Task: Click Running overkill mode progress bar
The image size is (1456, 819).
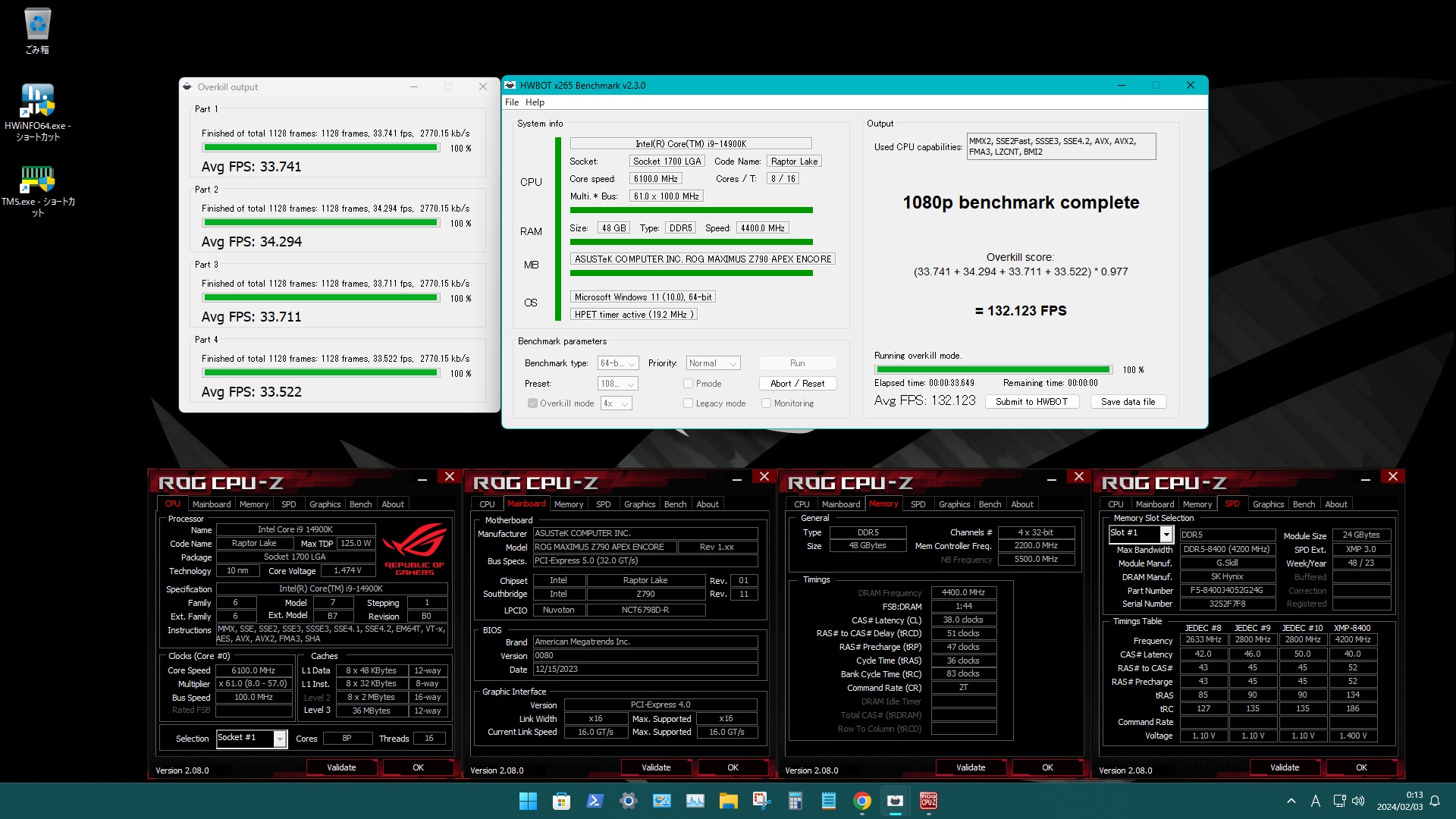Action: point(993,370)
